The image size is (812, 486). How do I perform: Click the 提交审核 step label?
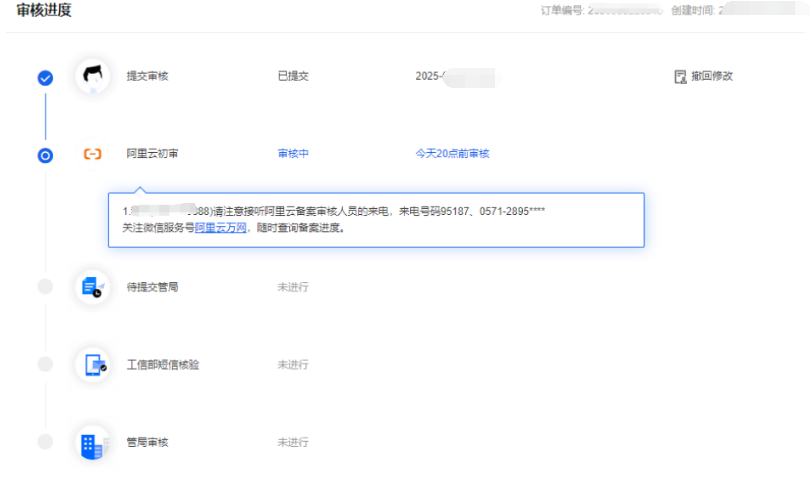pyautogui.click(x=146, y=76)
